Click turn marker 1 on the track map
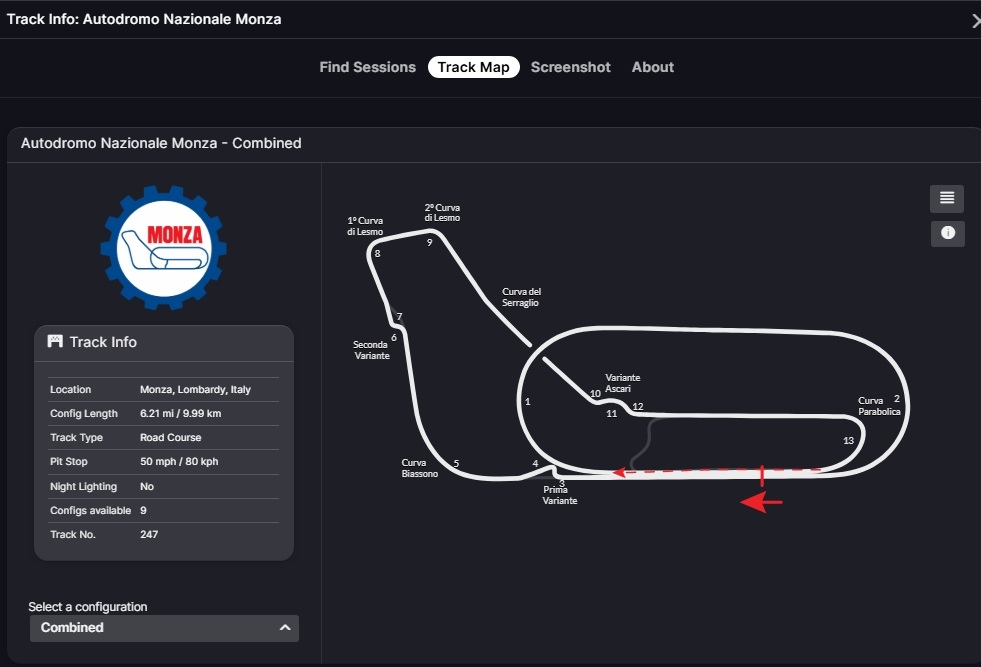 tap(527, 401)
